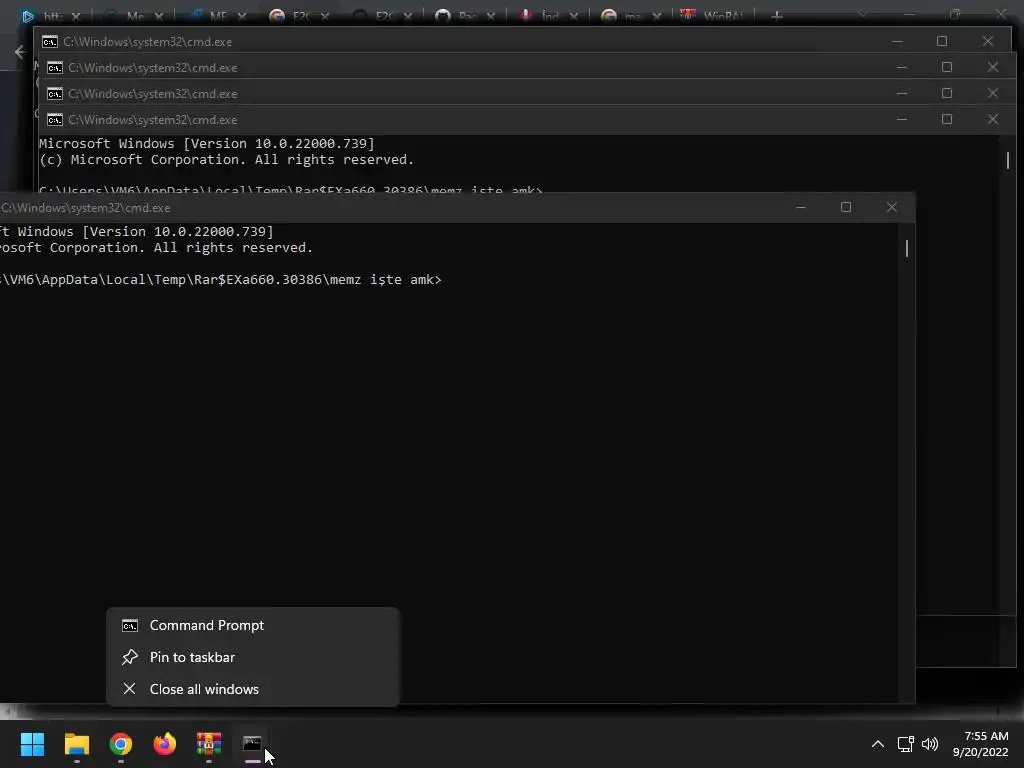
Task: Launch Google Chrome from the taskbar
Action: tap(121, 744)
